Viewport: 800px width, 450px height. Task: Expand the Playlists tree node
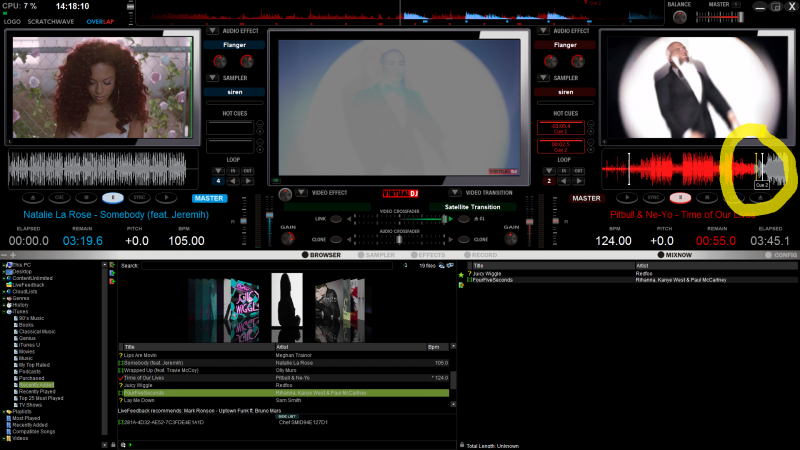pos(4,411)
